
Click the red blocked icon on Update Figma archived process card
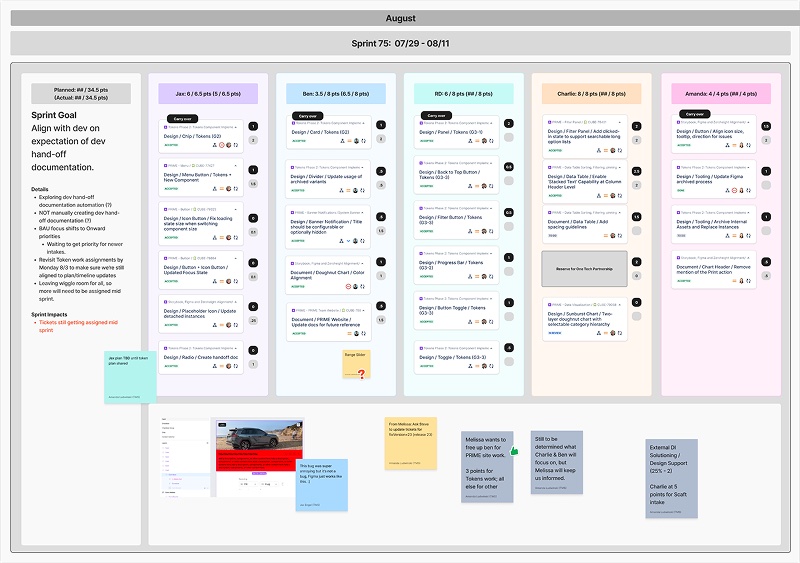(735, 190)
